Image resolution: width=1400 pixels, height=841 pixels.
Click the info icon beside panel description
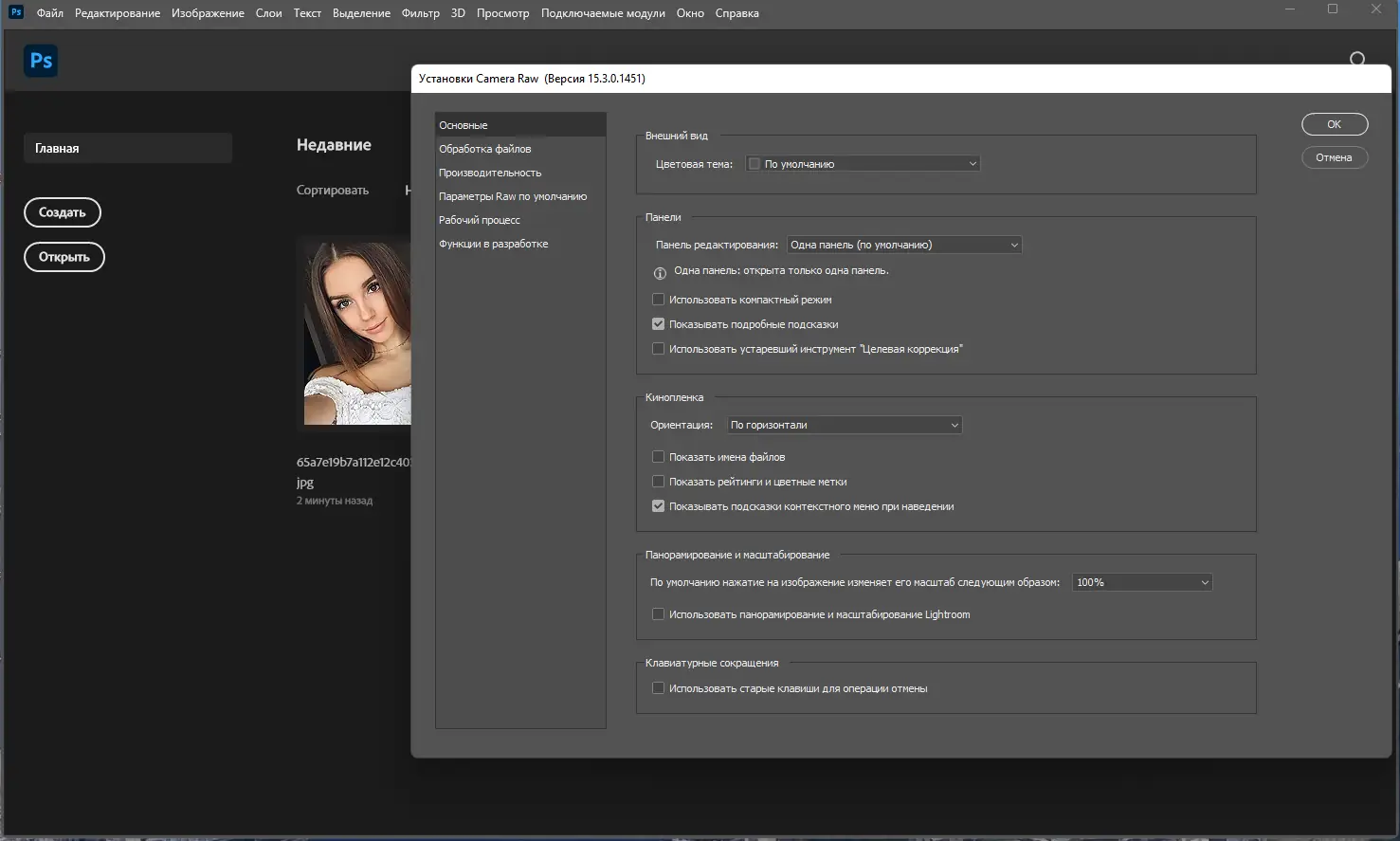coord(660,273)
